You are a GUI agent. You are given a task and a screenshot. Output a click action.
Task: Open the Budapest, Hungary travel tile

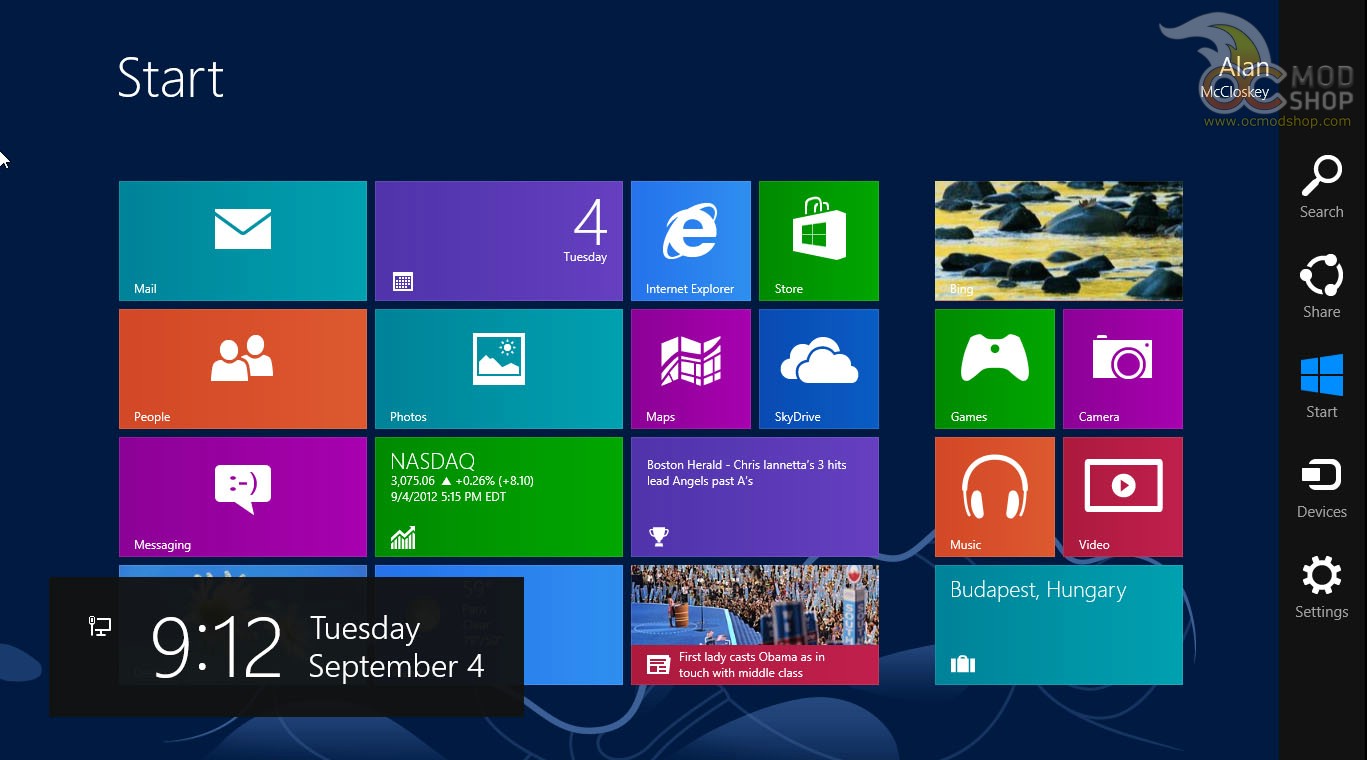pyautogui.click(x=1059, y=625)
